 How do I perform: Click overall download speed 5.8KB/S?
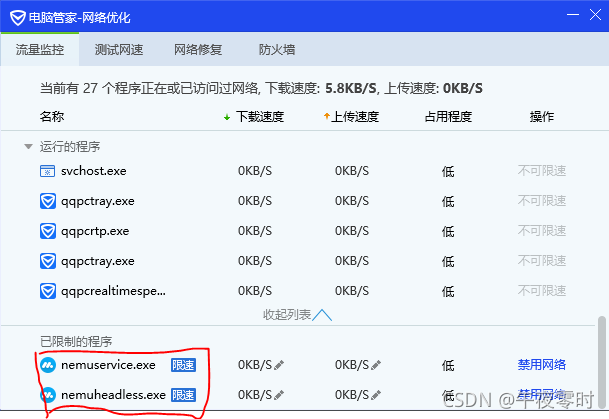click(x=351, y=89)
